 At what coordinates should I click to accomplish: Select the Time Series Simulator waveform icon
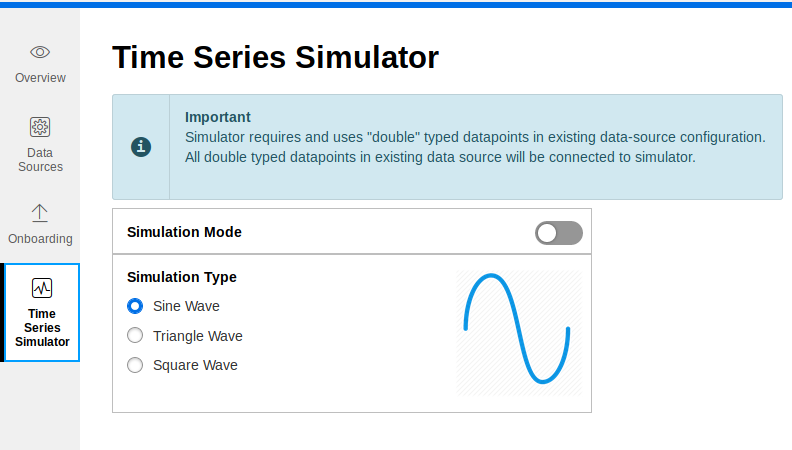(x=42, y=288)
